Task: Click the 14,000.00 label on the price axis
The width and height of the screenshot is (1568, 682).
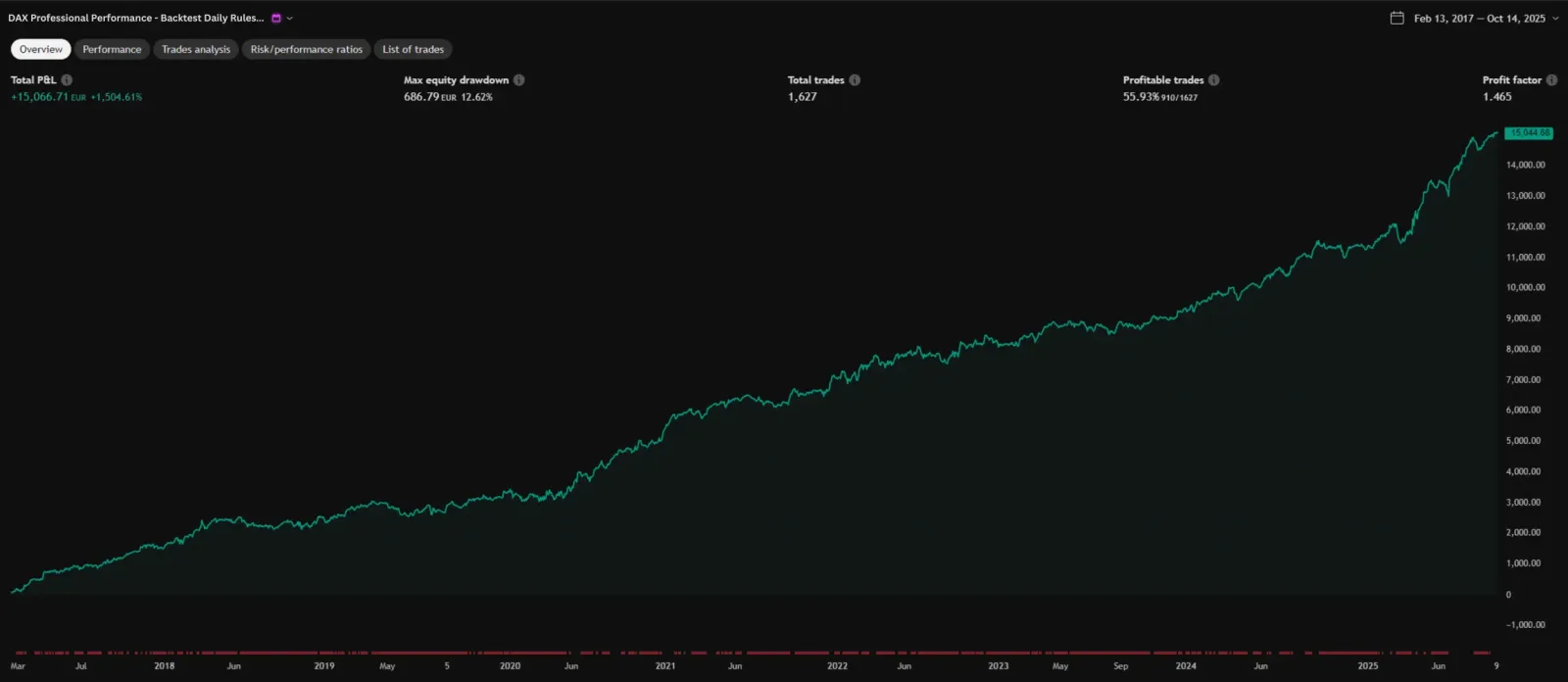Action: click(1526, 165)
